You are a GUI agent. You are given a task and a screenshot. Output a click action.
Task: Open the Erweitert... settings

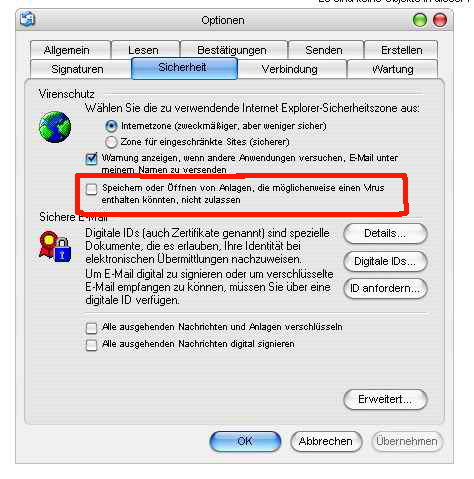pyautogui.click(x=385, y=399)
